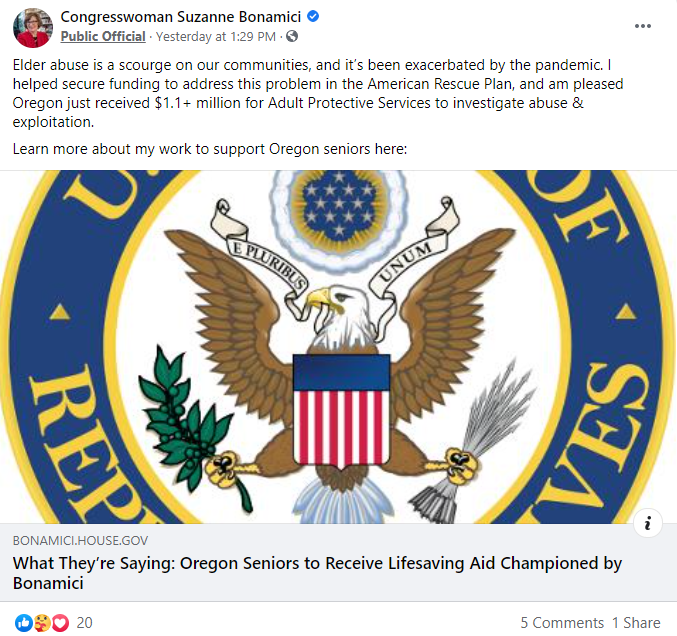
Task: Click the info icon on link preview
Action: tap(648, 522)
